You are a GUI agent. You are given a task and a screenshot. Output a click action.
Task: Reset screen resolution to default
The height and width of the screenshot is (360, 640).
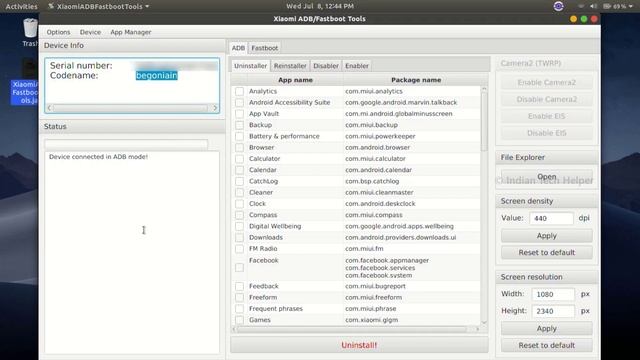pyautogui.click(x=547, y=345)
